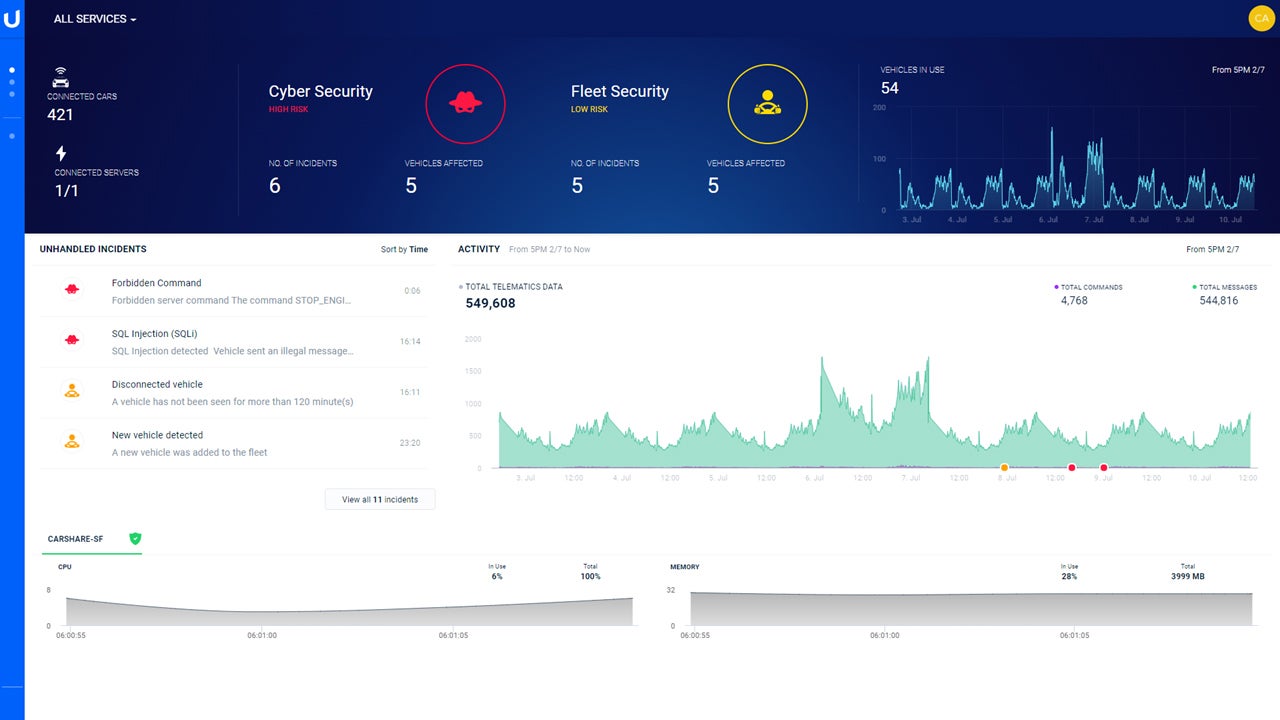Click the total messages value 544,816
Viewport: 1280px width, 720px height.
1218,300
